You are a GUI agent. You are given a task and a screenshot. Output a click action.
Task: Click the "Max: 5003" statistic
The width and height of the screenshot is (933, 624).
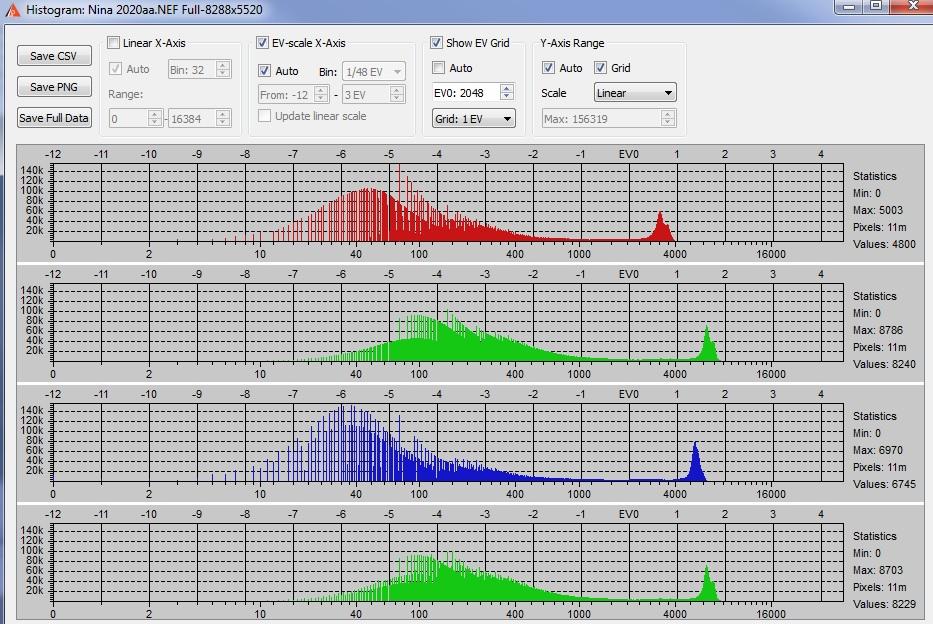point(878,210)
